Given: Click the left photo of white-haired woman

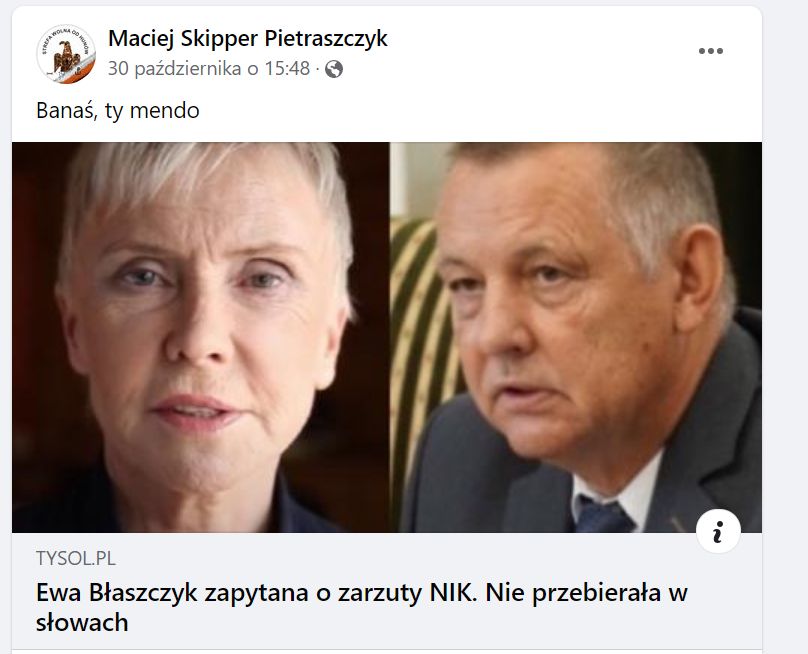Looking at the screenshot, I should click(200, 337).
